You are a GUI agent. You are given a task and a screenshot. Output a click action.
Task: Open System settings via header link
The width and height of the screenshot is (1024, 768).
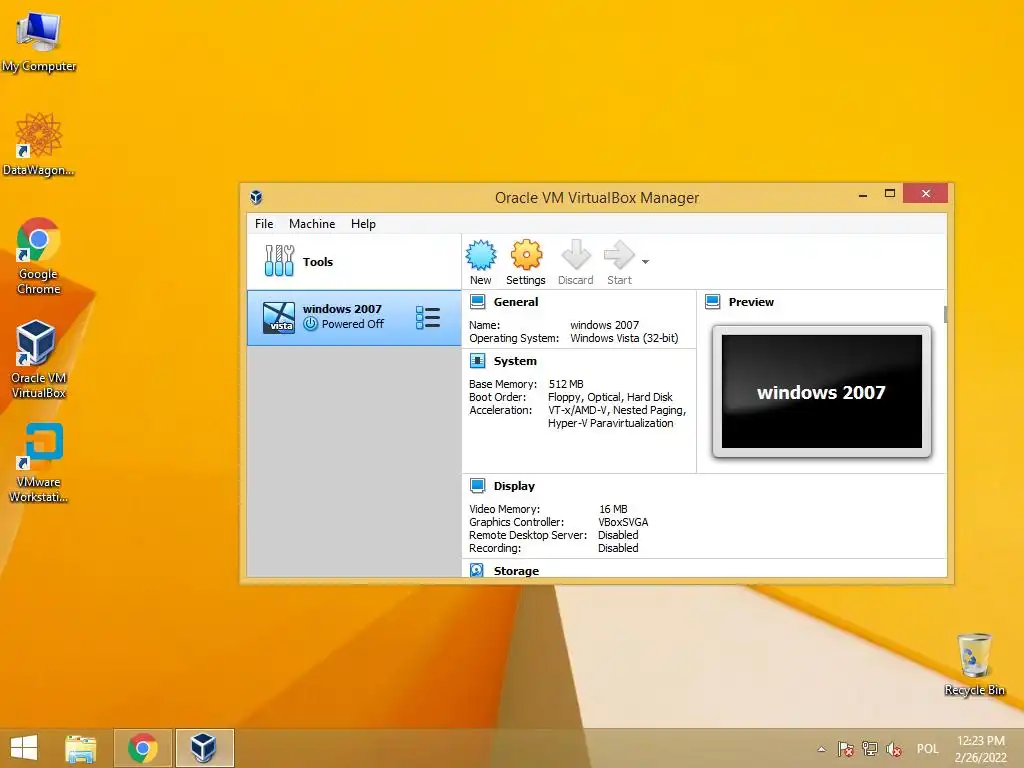(515, 360)
